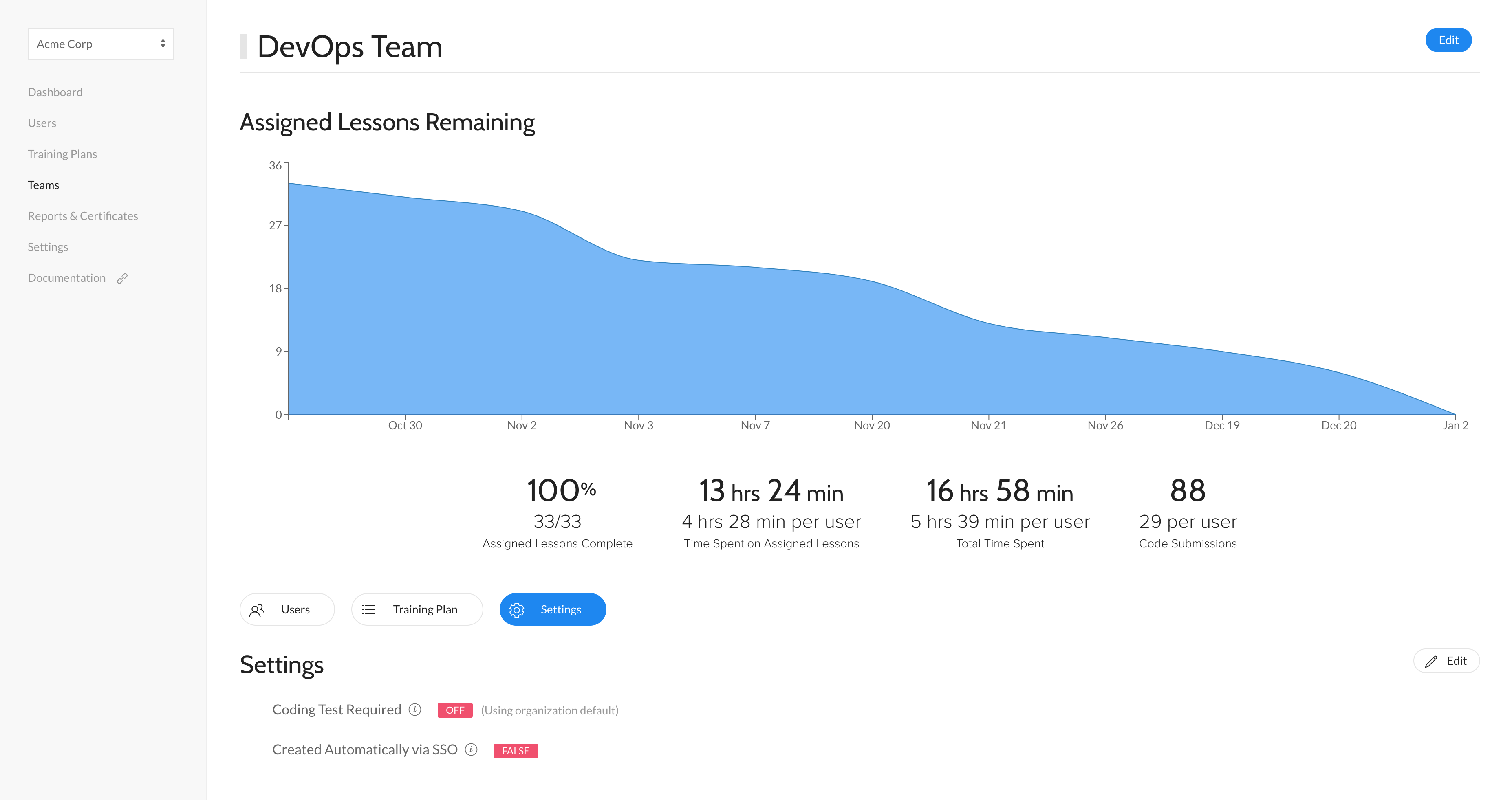
Task: Select Teams in sidebar
Action: coord(44,185)
